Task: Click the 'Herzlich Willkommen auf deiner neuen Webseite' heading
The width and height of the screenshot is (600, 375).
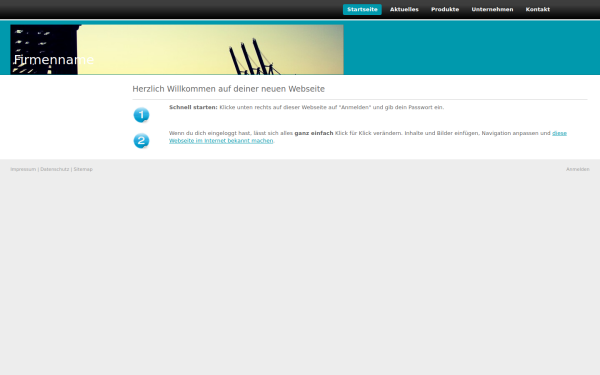Action: point(228,89)
